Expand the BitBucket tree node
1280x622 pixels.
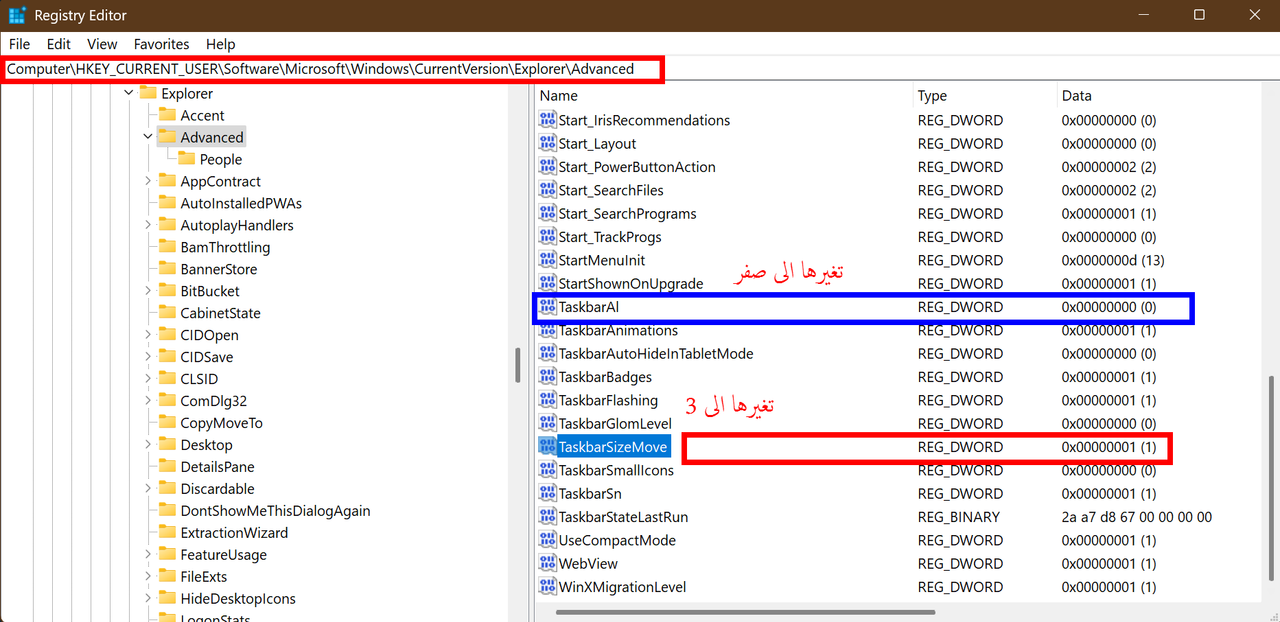tap(148, 291)
